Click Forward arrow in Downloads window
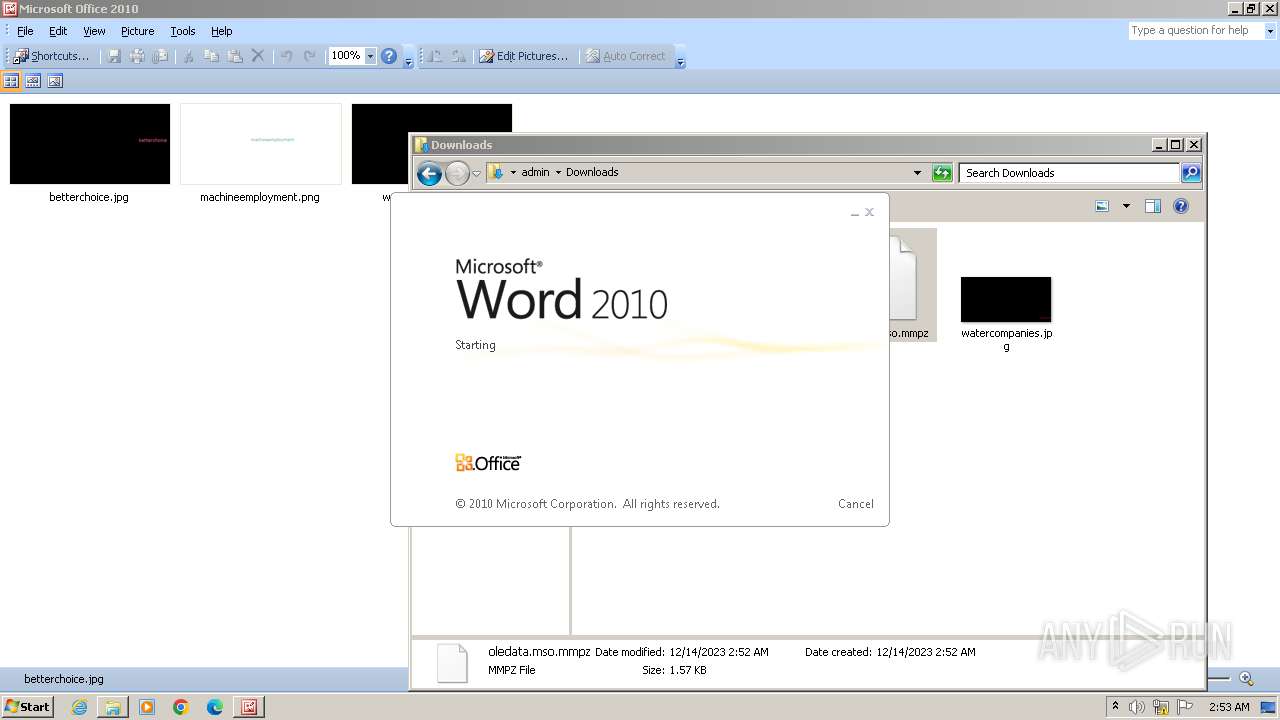 pyautogui.click(x=457, y=174)
